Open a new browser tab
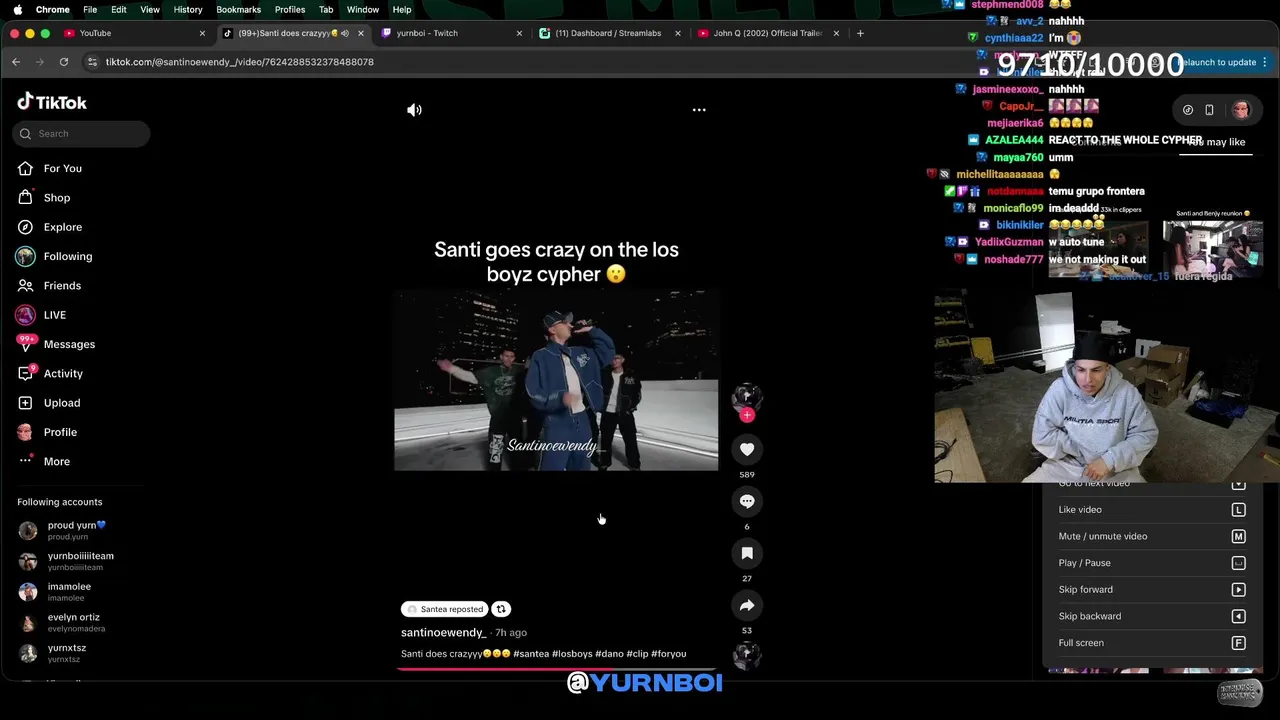 tap(860, 33)
